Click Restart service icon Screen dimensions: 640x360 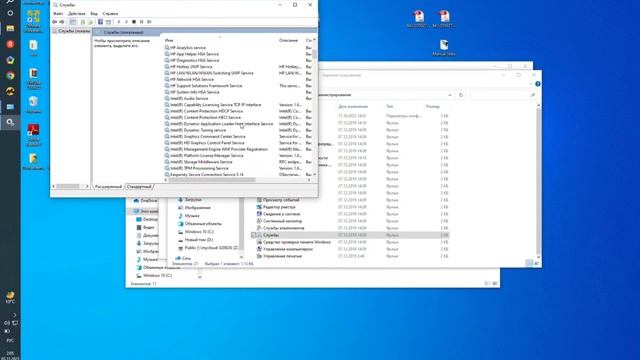point(149,22)
